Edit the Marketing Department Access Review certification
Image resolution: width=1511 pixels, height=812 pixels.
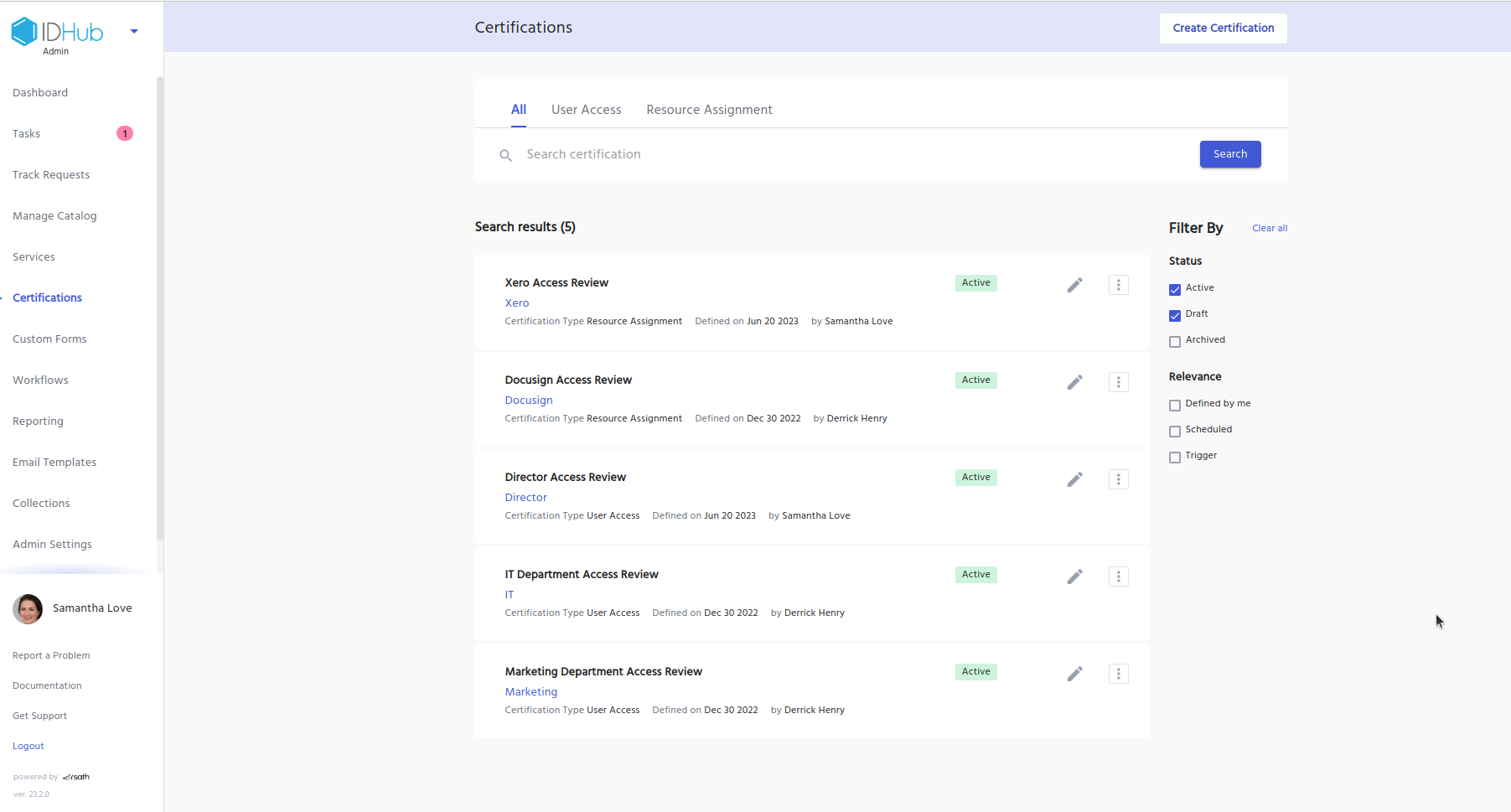[1074, 674]
